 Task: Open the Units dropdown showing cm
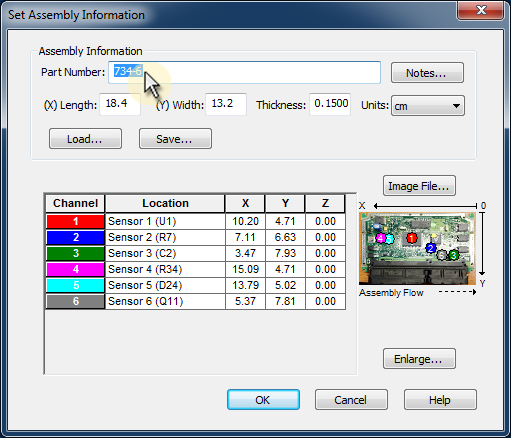(x=428, y=106)
